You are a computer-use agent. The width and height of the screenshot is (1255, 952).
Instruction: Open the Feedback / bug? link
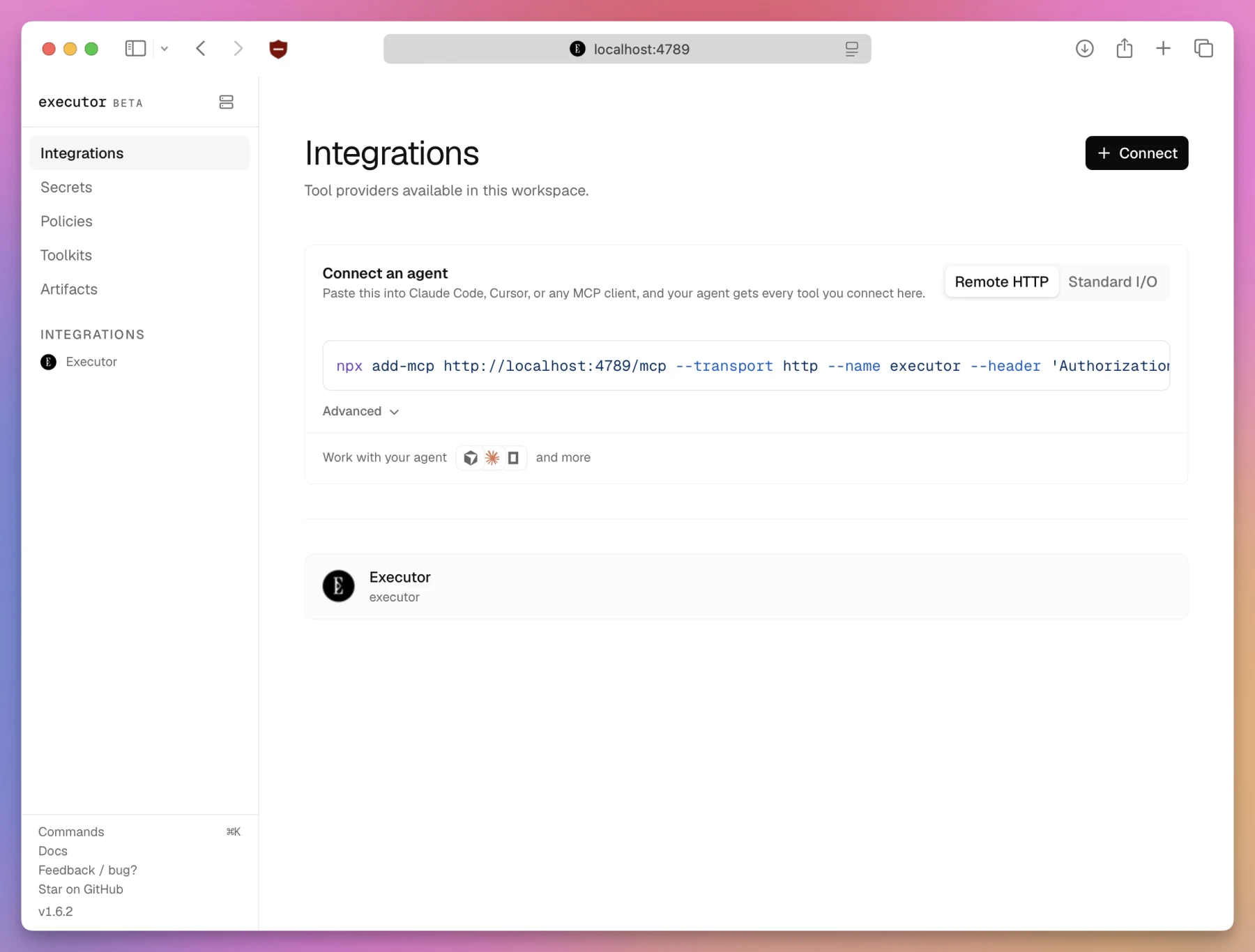pos(88,870)
